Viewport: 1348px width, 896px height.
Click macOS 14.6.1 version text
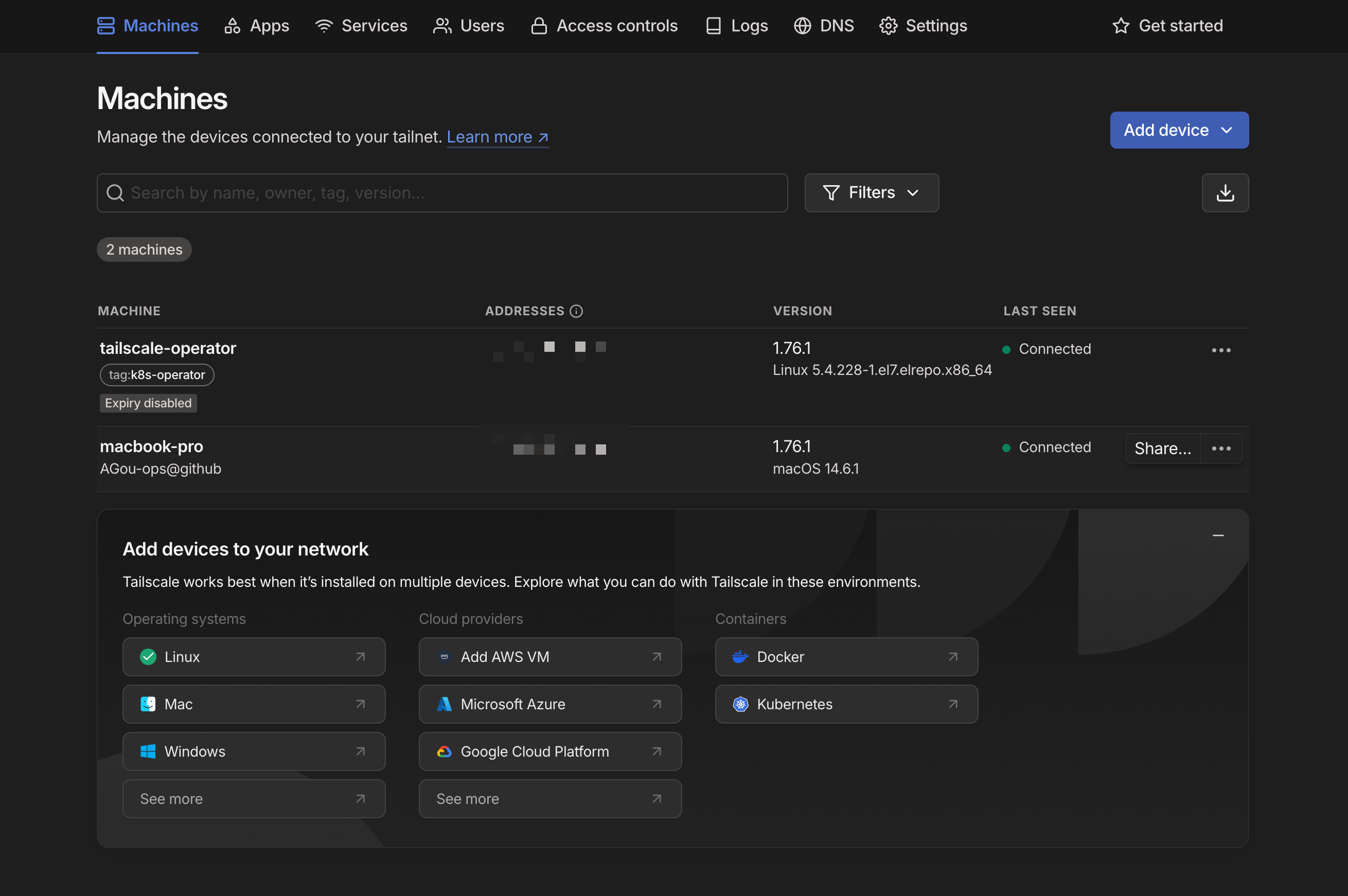815,469
